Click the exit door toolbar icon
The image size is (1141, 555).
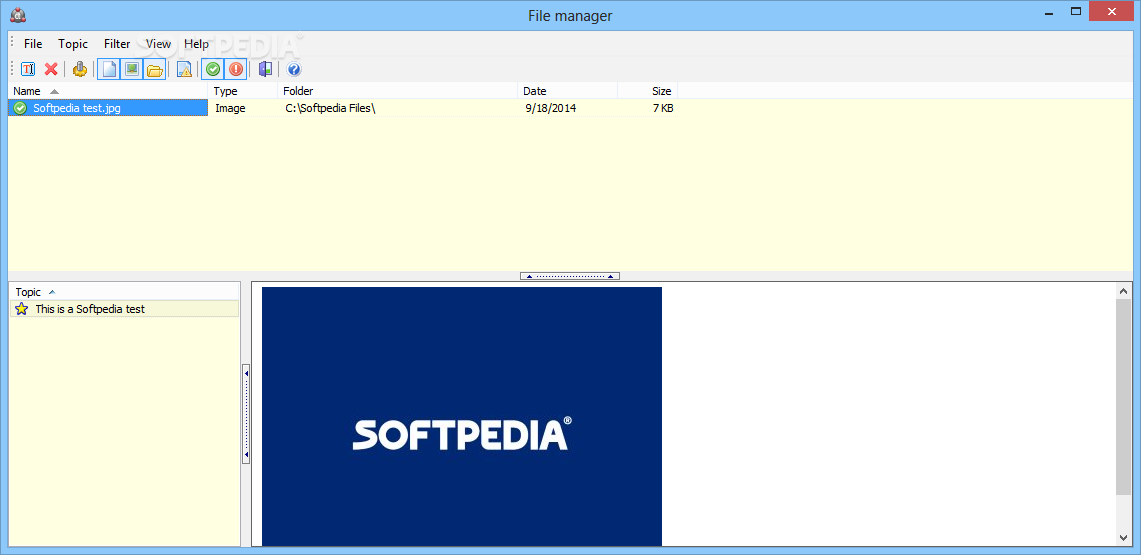point(266,69)
